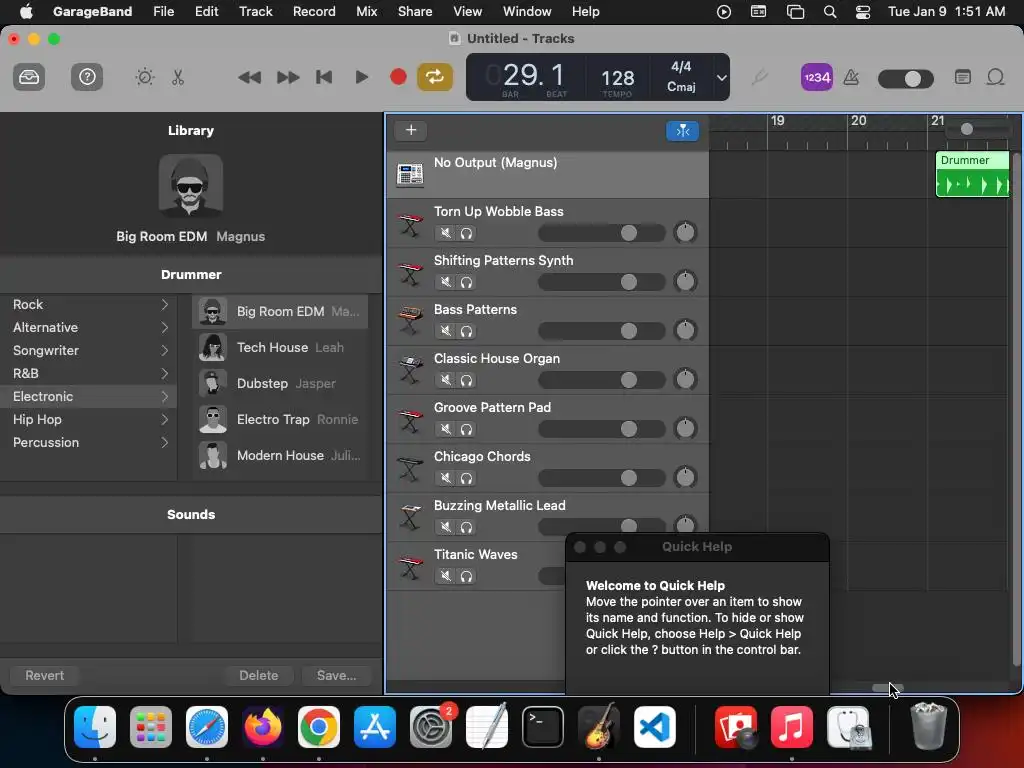Screen dimensions: 1024x768
Task: Click the red Record button
Action: 398,77
